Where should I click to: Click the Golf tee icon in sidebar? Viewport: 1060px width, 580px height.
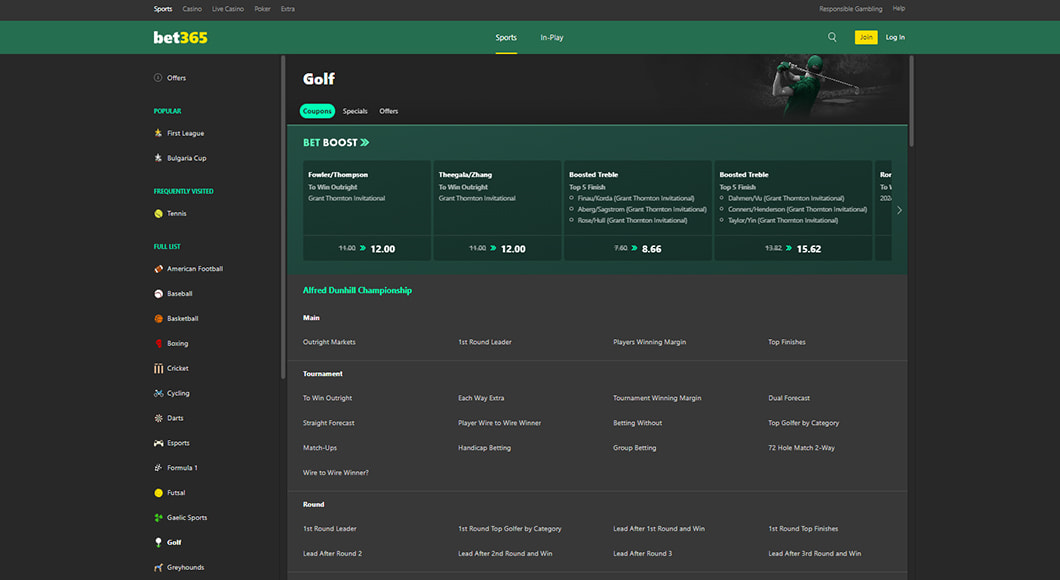[x=158, y=542]
